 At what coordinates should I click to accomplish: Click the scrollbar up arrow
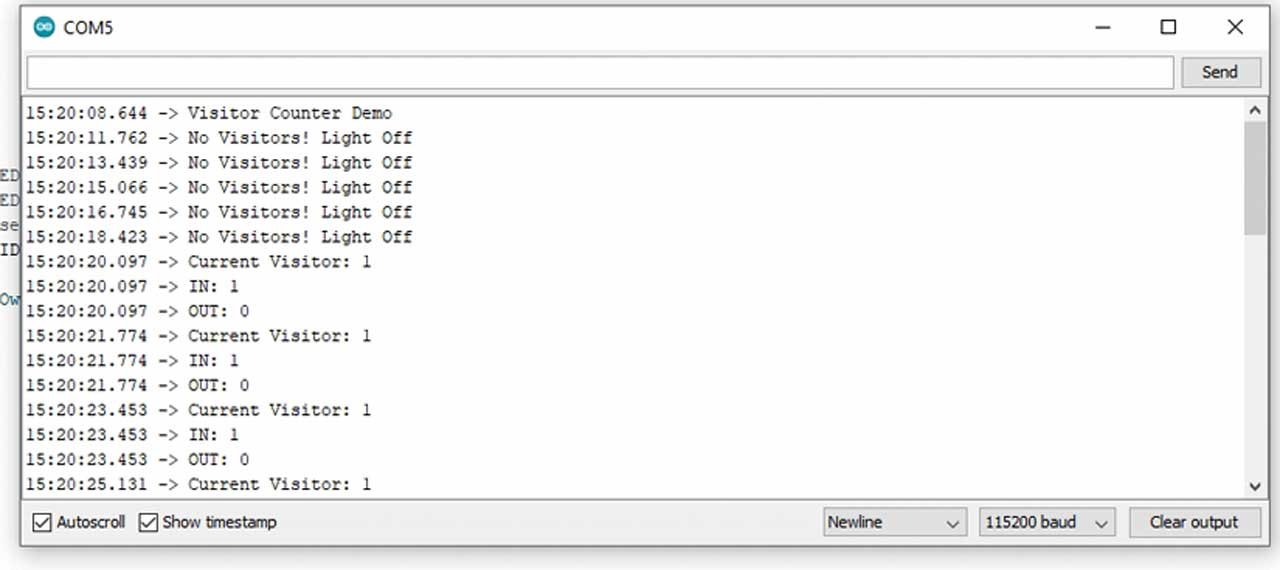(1256, 110)
